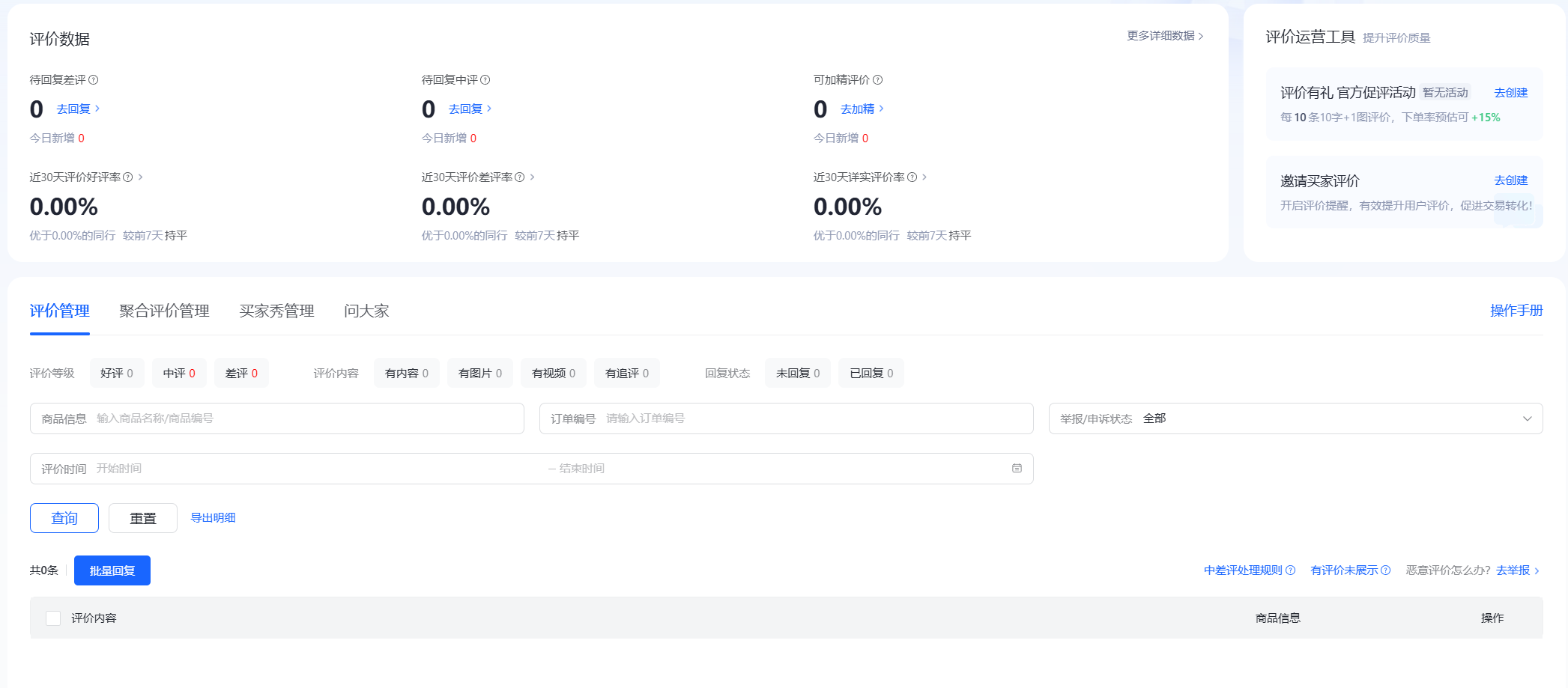1568x688 pixels.
Task: Click 去创建 for 邀请买家评价
Action: pyautogui.click(x=1510, y=180)
